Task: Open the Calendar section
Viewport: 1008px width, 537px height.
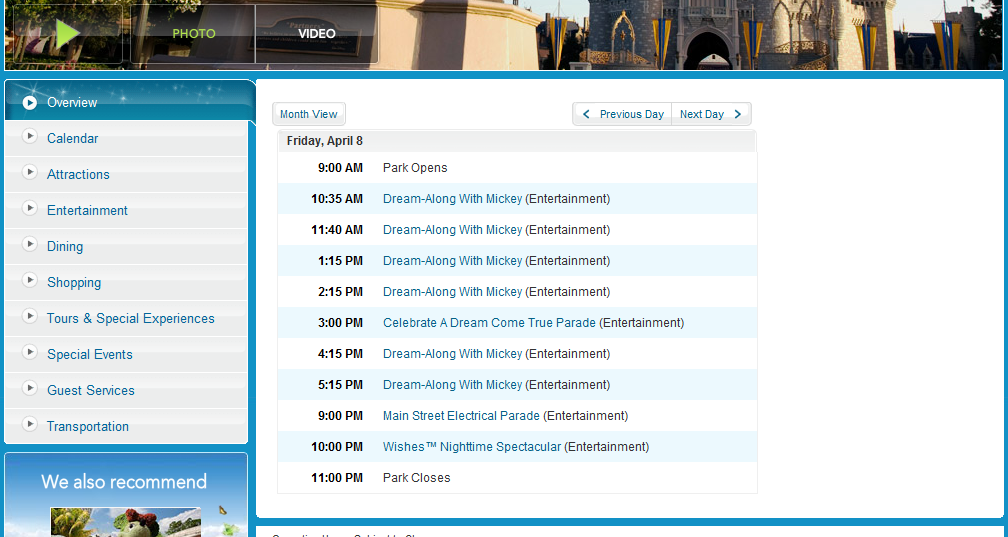Action: (73, 138)
